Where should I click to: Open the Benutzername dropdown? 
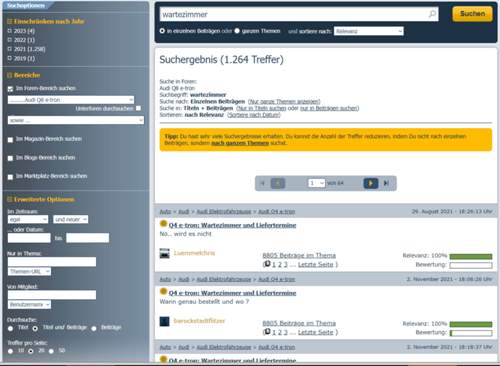29,305
